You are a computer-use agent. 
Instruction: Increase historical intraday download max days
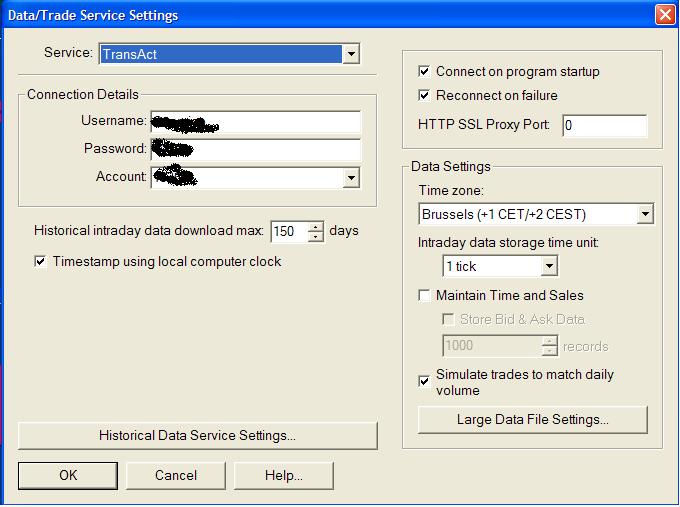(x=316, y=227)
